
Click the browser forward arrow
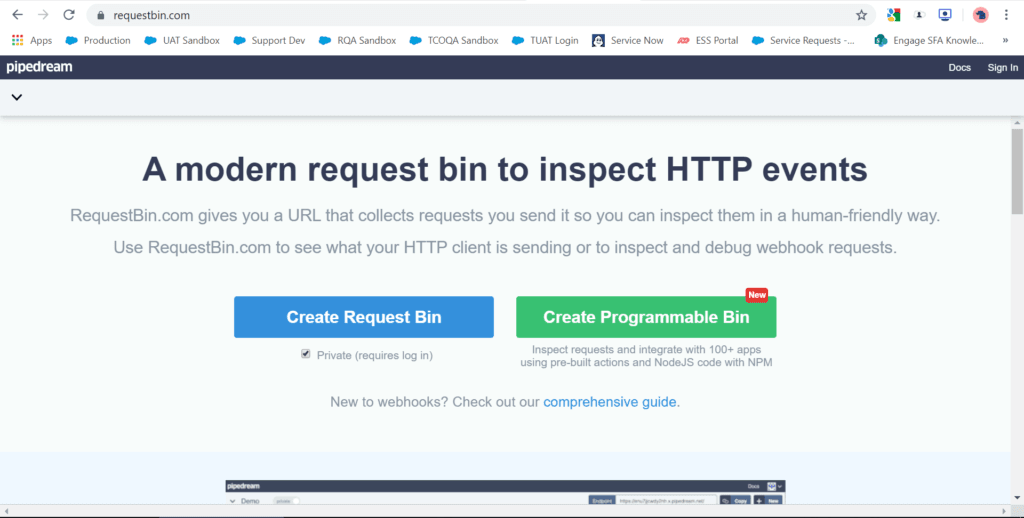click(43, 14)
